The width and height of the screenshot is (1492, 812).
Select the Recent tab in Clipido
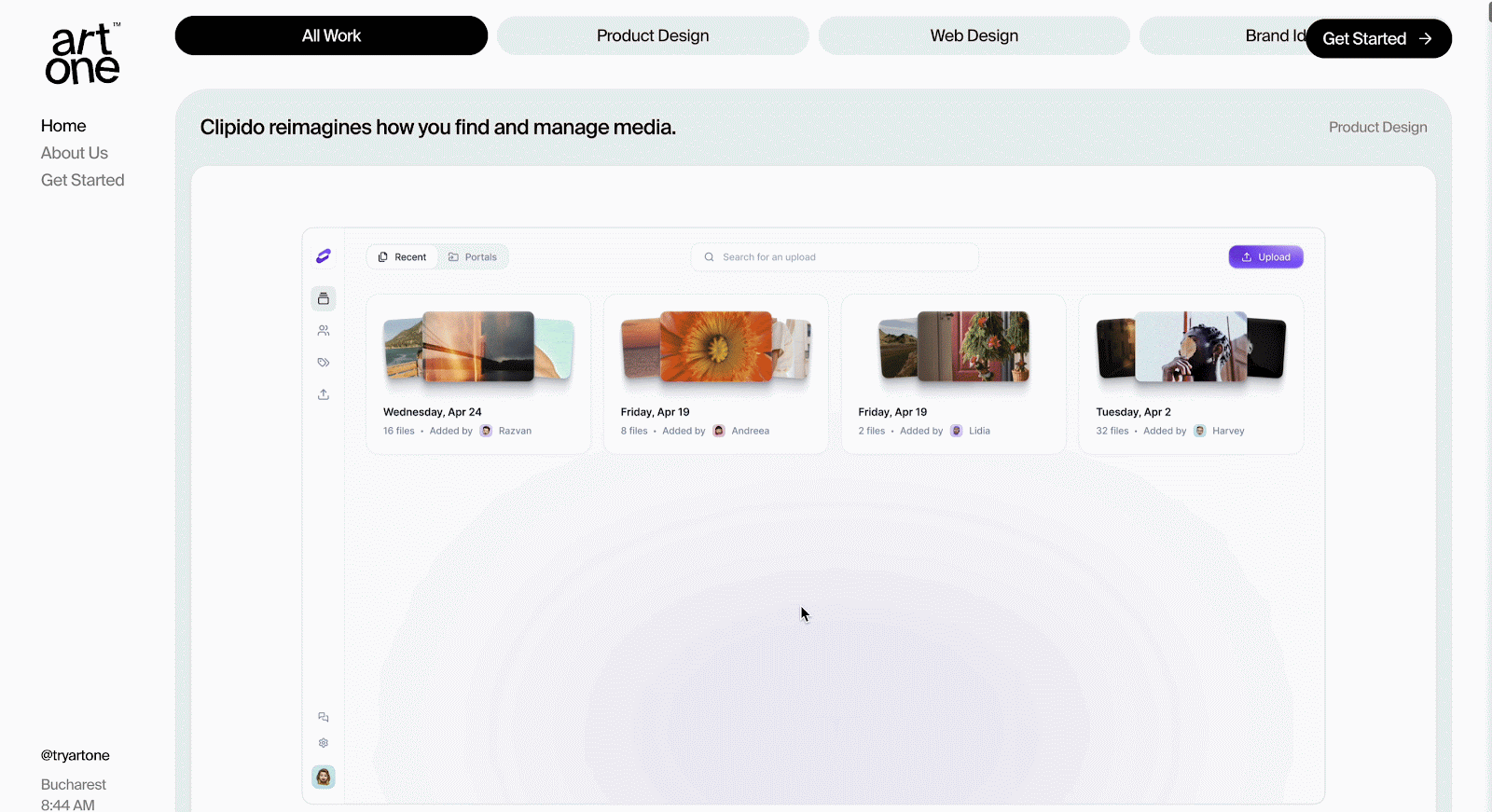tap(403, 257)
